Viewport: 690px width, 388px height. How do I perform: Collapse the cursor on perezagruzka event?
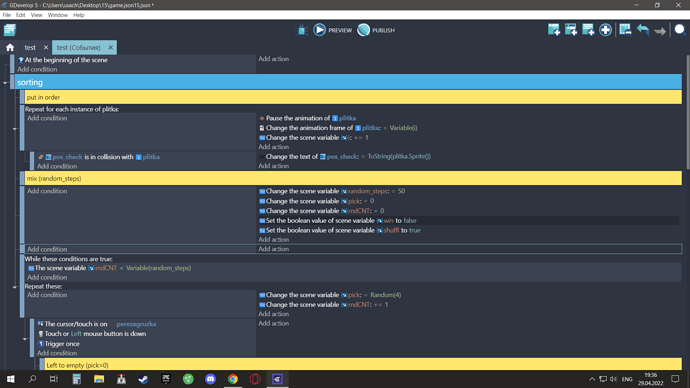point(25,339)
